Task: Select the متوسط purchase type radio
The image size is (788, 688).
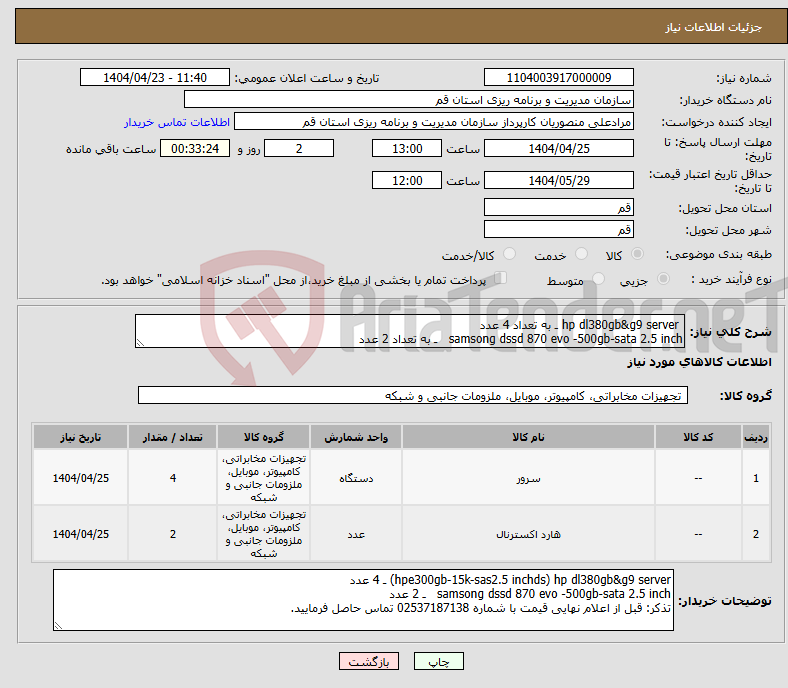Action: (598, 279)
